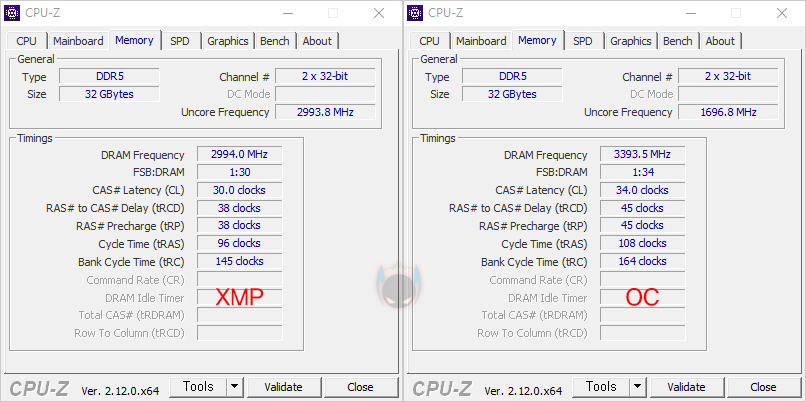Open Mainboard tab in left CPU-Z window
Viewport: 806px width, 402px height.
pos(78,41)
